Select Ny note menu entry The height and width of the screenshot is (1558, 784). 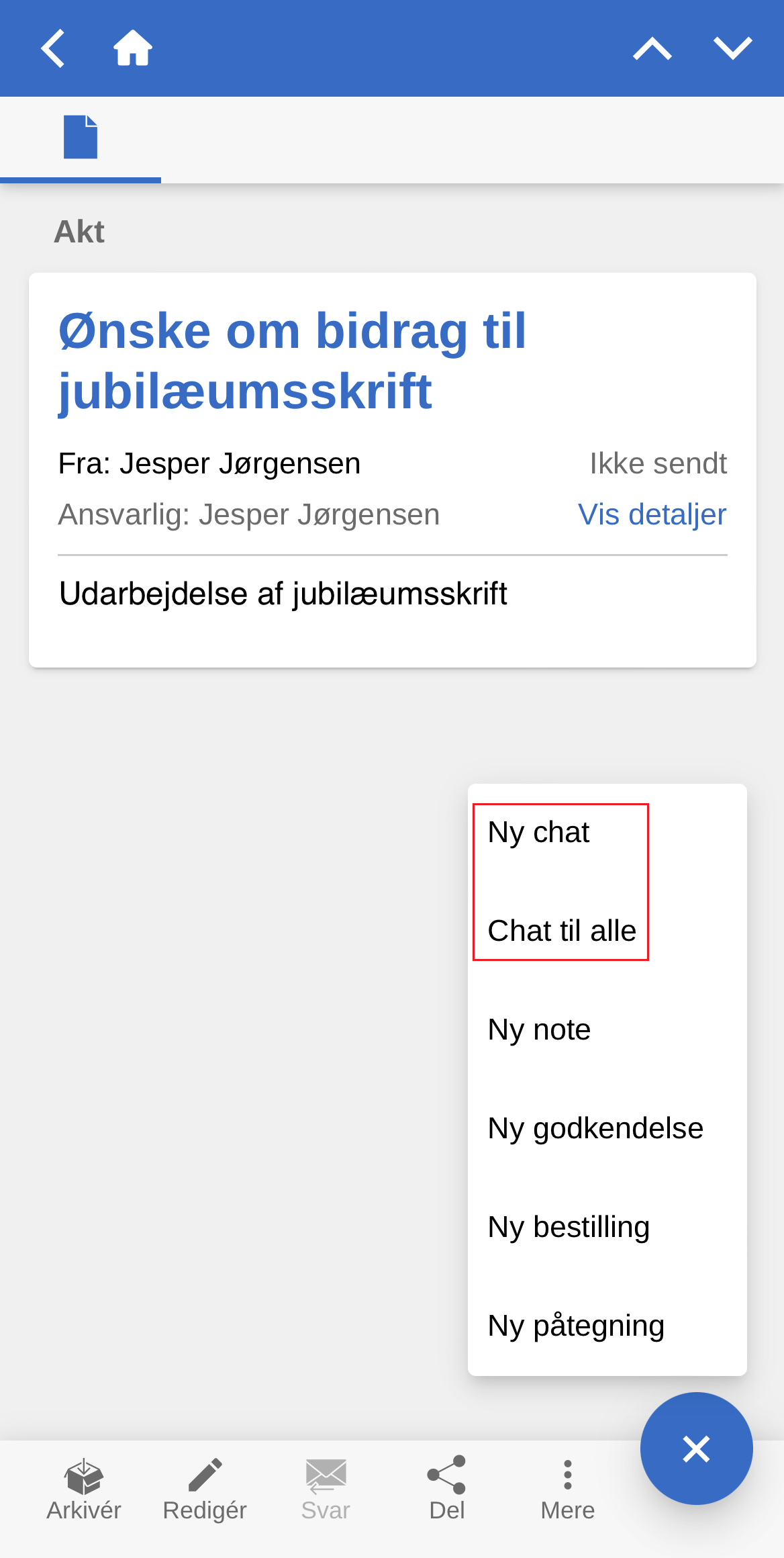[x=540, y=1030]
